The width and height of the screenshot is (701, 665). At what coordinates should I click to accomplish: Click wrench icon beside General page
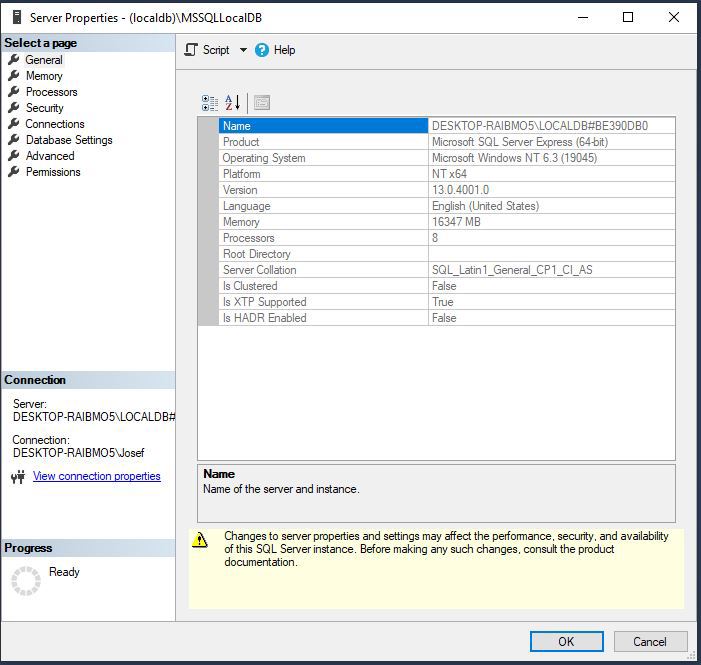click(14, 59)
